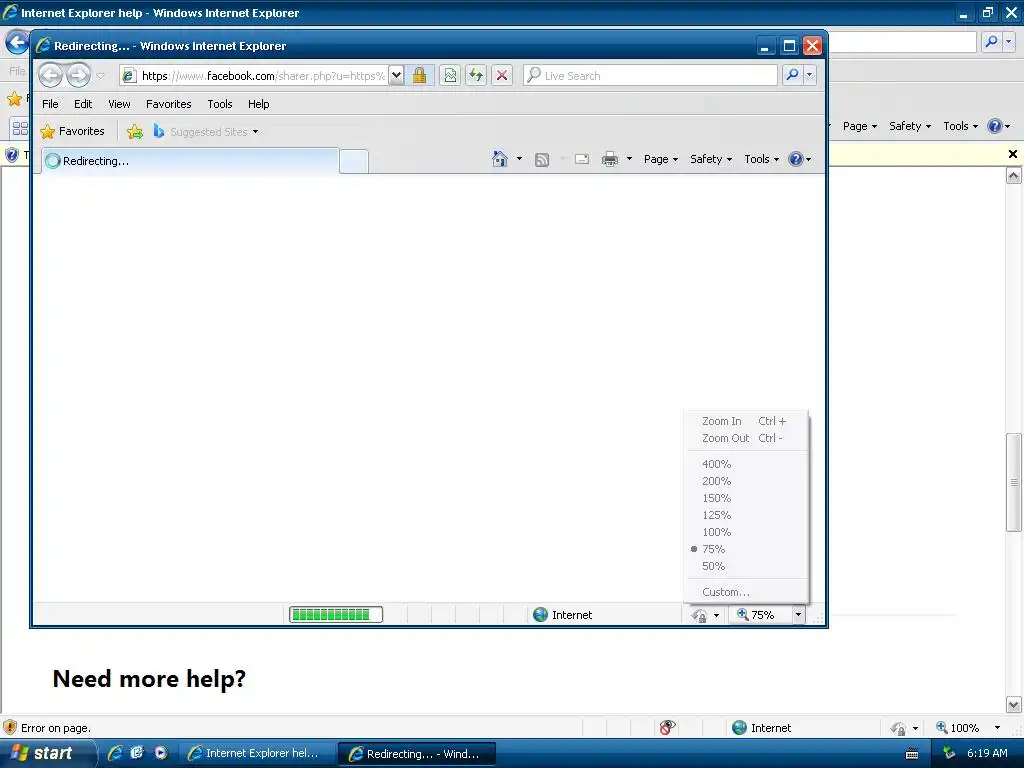Viewport: 1024px width, 768px height.
Task: Open a new tab with blank tab button
Action: (x=354, y=161)
